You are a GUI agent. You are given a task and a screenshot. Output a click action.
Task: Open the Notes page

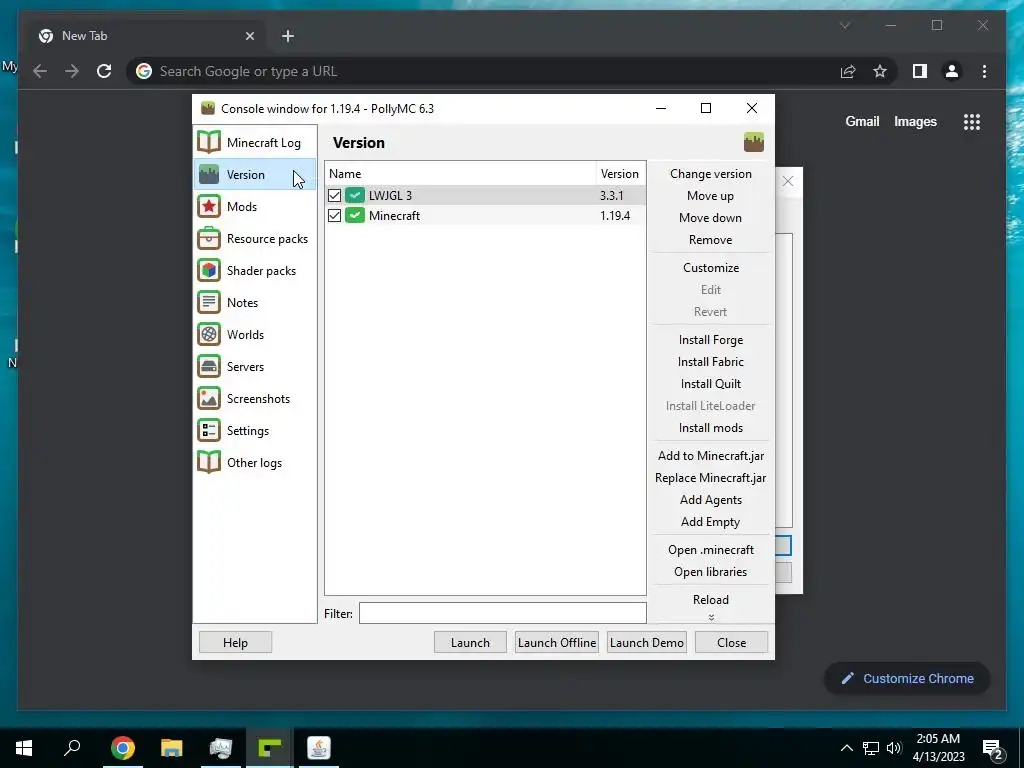click(255, 302)
